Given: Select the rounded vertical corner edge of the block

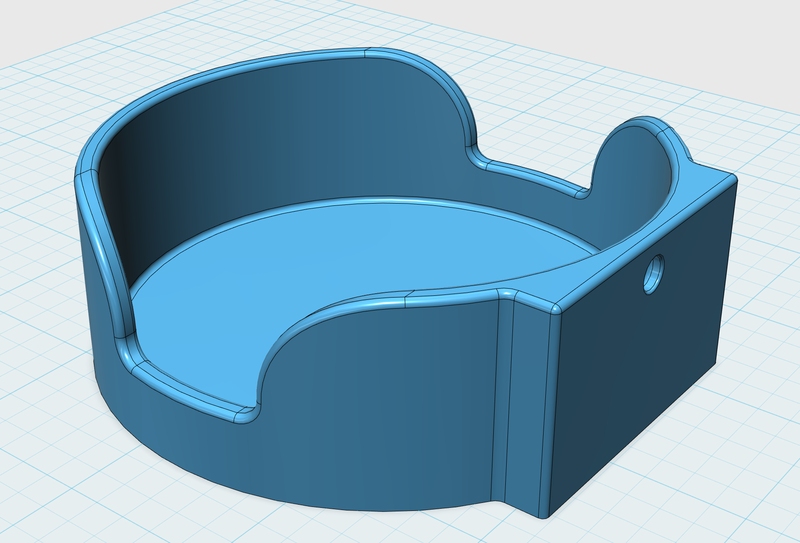Looking at the screenshot, I should click(552, 410).
